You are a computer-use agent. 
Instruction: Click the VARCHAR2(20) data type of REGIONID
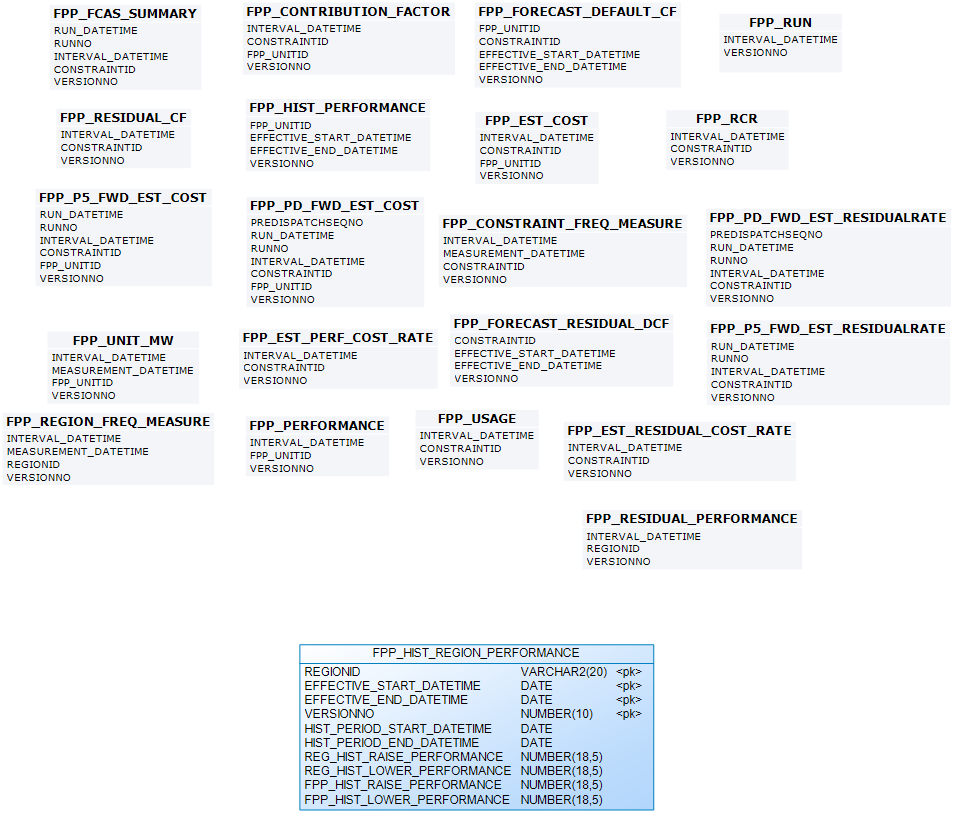(563, 671)
